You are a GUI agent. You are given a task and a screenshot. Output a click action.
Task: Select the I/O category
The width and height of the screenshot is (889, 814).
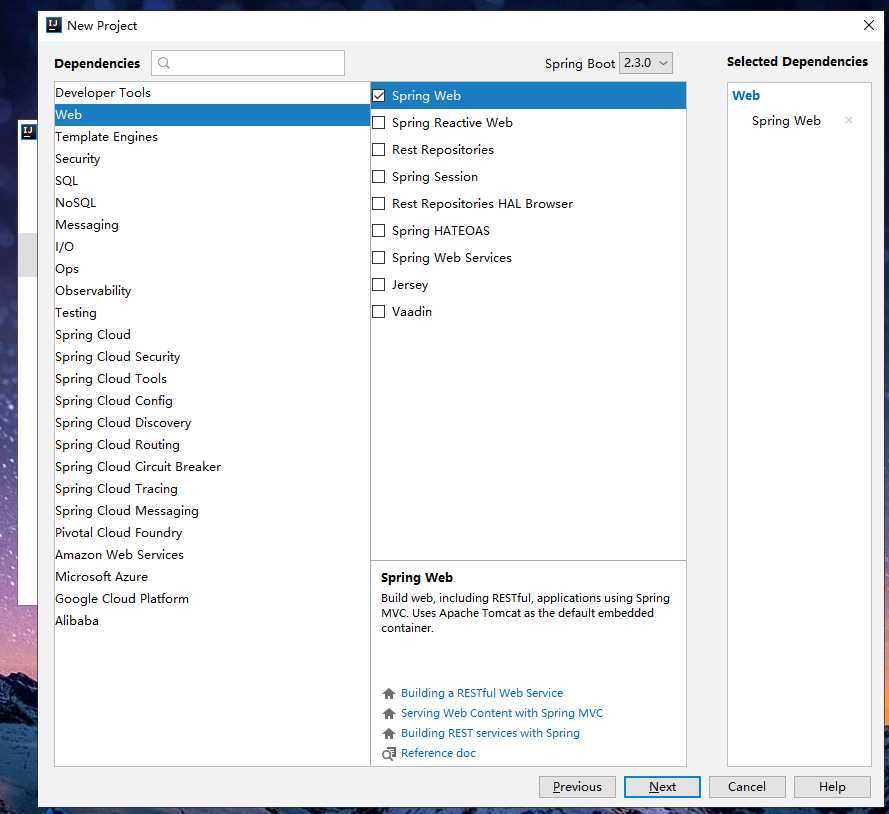click(x=212, y=247)
